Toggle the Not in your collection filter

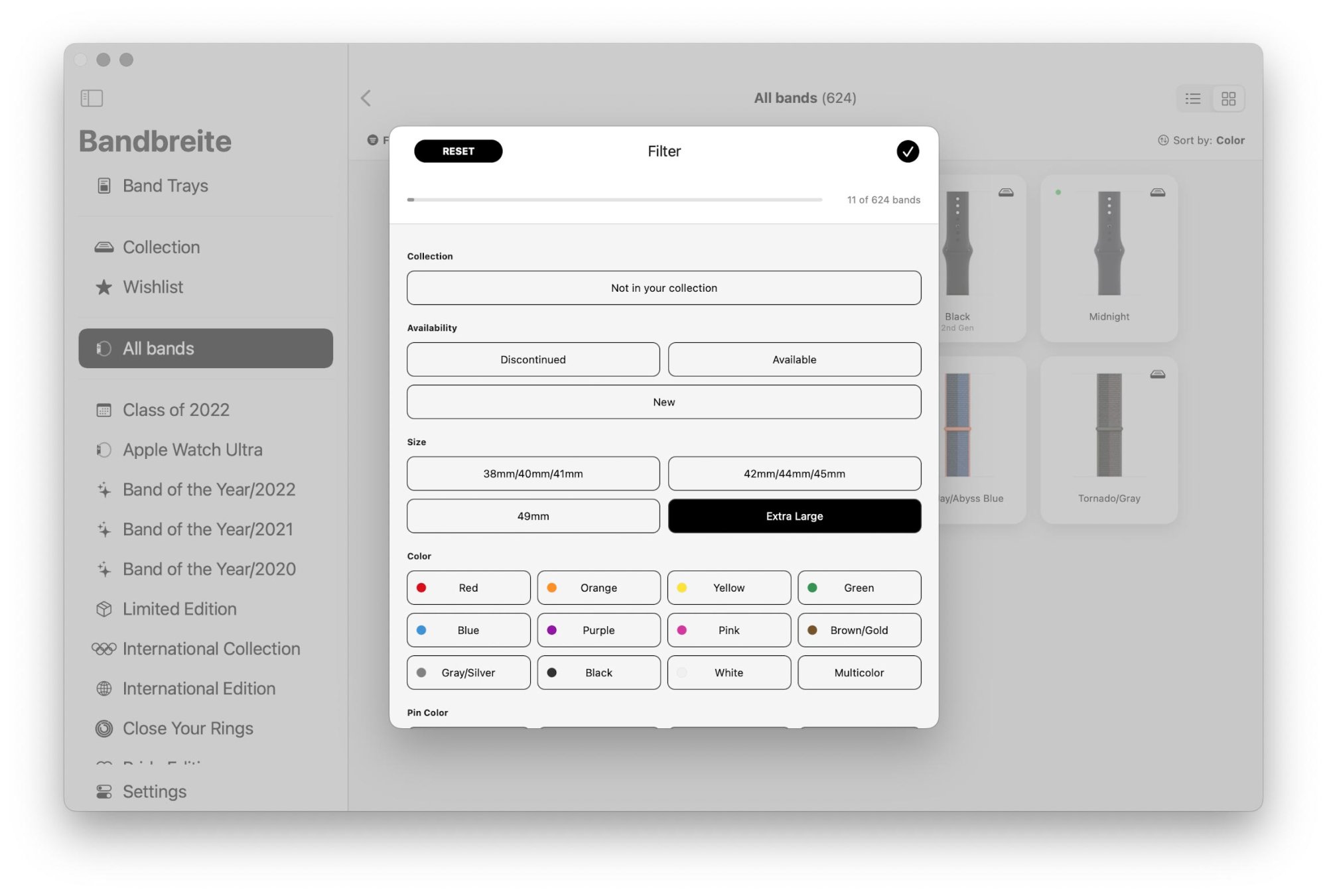[x=664, y=287]
